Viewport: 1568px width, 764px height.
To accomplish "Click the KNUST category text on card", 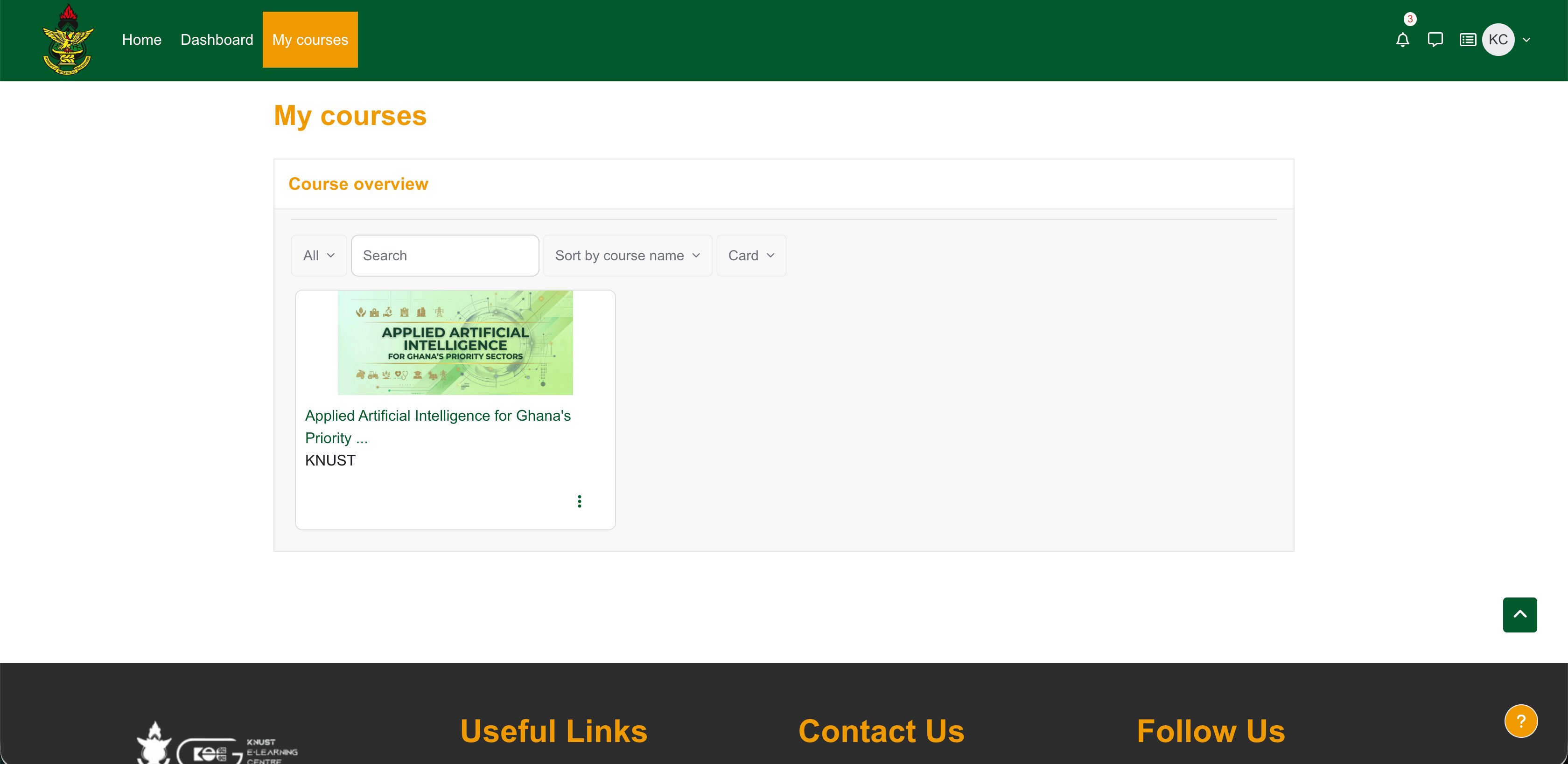I will 330,460.
